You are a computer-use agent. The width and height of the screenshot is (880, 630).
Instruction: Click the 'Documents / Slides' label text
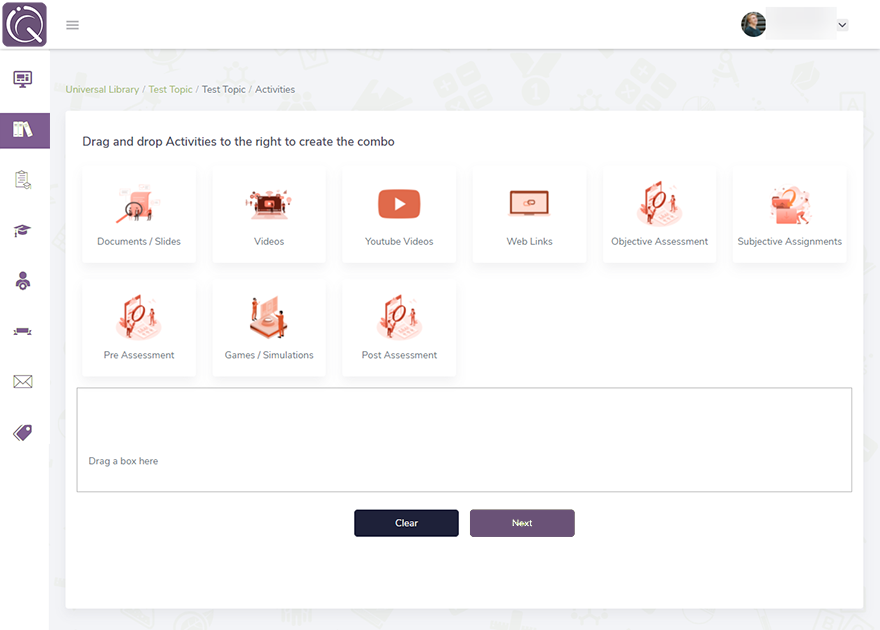[x=139, y=241]
